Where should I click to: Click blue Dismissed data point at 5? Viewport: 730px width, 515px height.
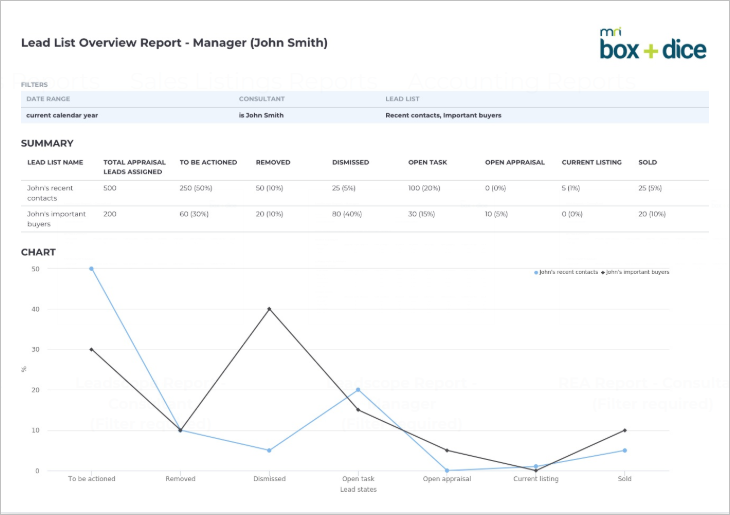tap(269, 450)
